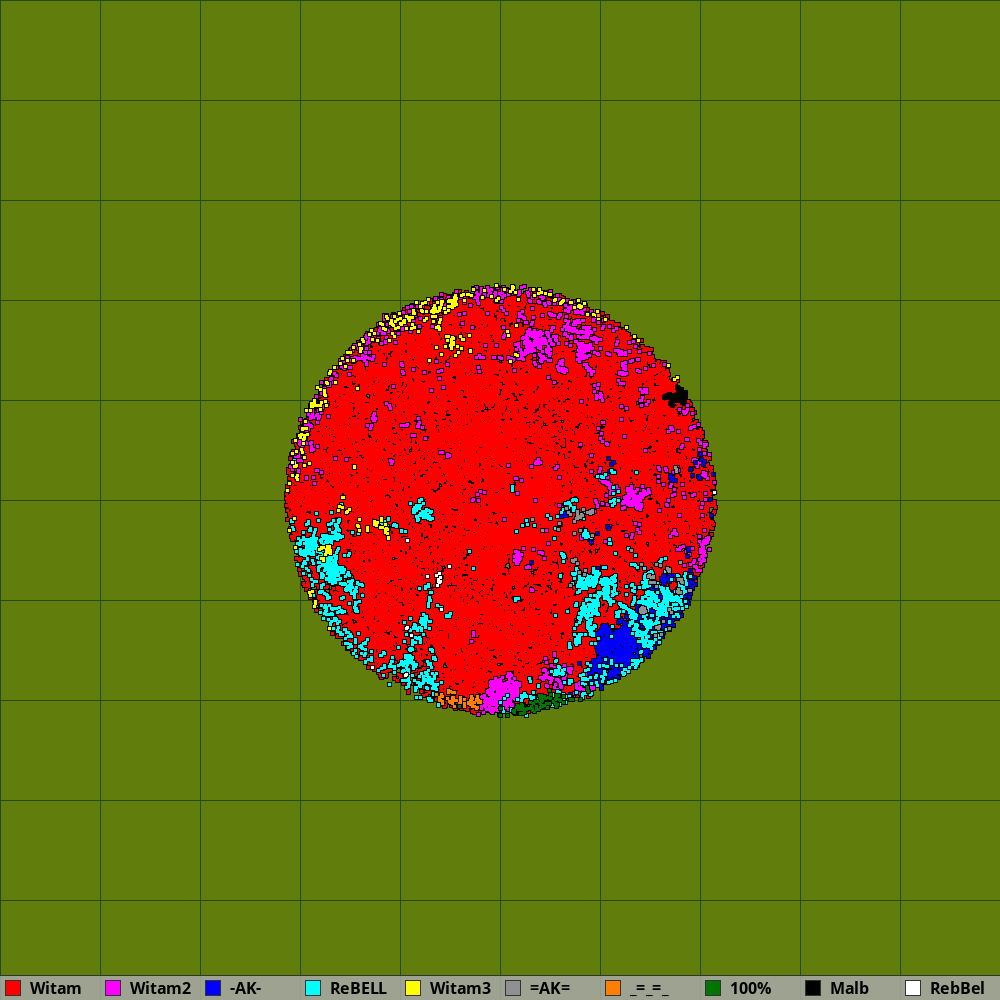Click the red Witam legend swatch
The height and width of the screenshot is (1000, 1000).
[x=13, y=988]
